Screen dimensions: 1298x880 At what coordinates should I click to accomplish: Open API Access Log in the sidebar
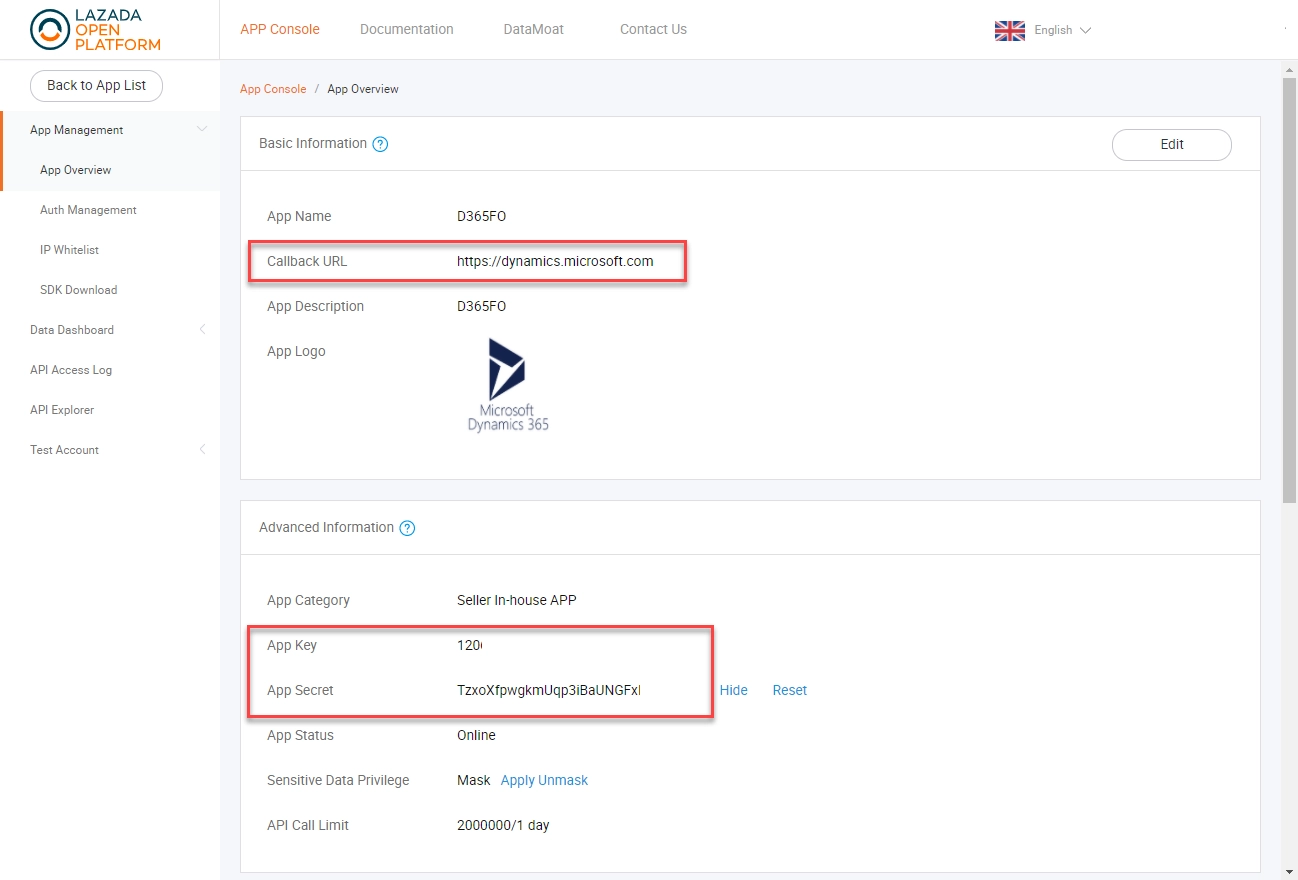(x=71, y=370)
